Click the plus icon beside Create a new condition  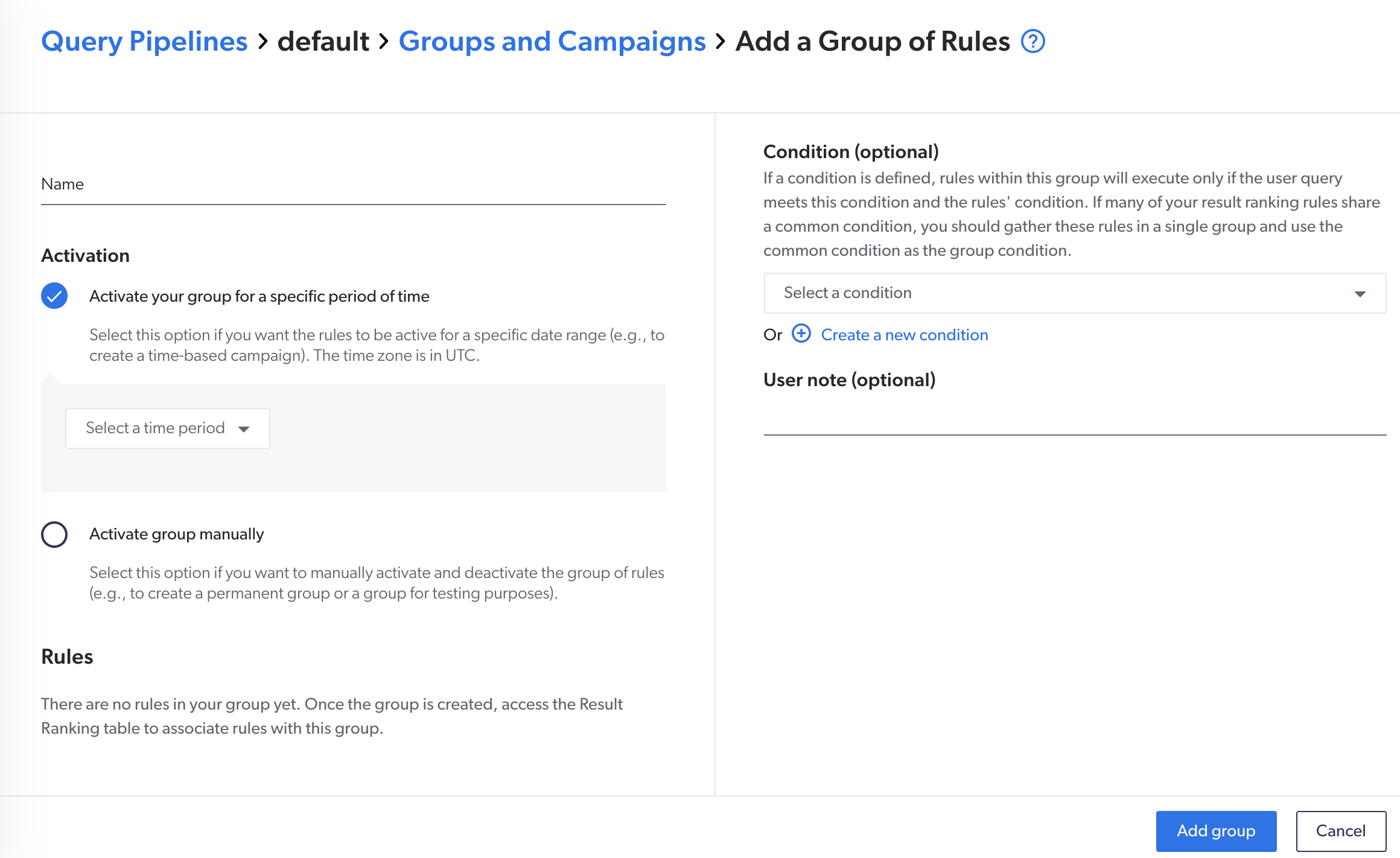(801, 334)
